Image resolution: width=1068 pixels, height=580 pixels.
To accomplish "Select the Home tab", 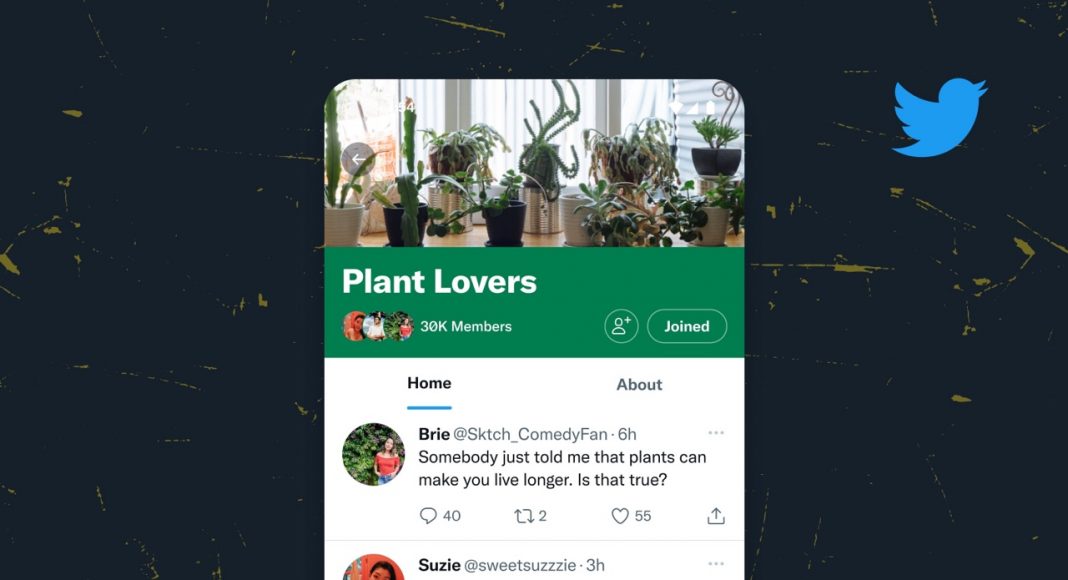I will tap(429, 383).
